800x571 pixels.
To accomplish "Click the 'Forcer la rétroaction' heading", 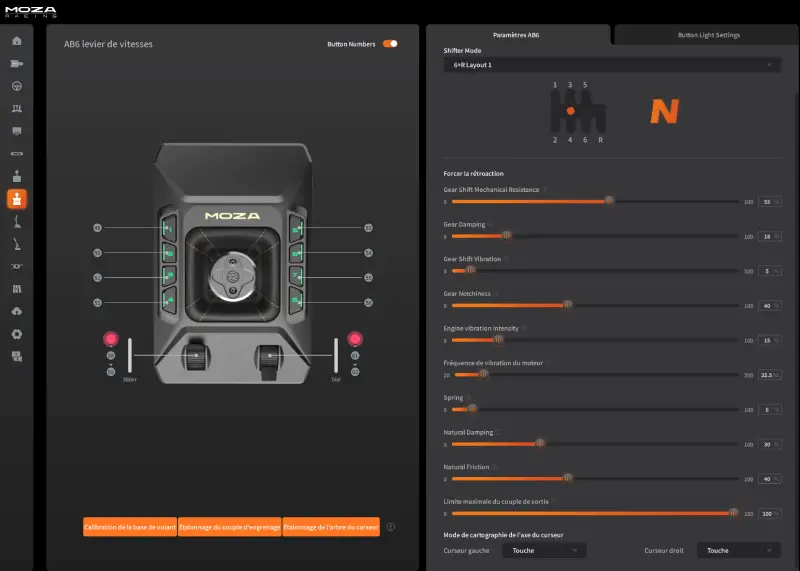I will pos(473,173).
